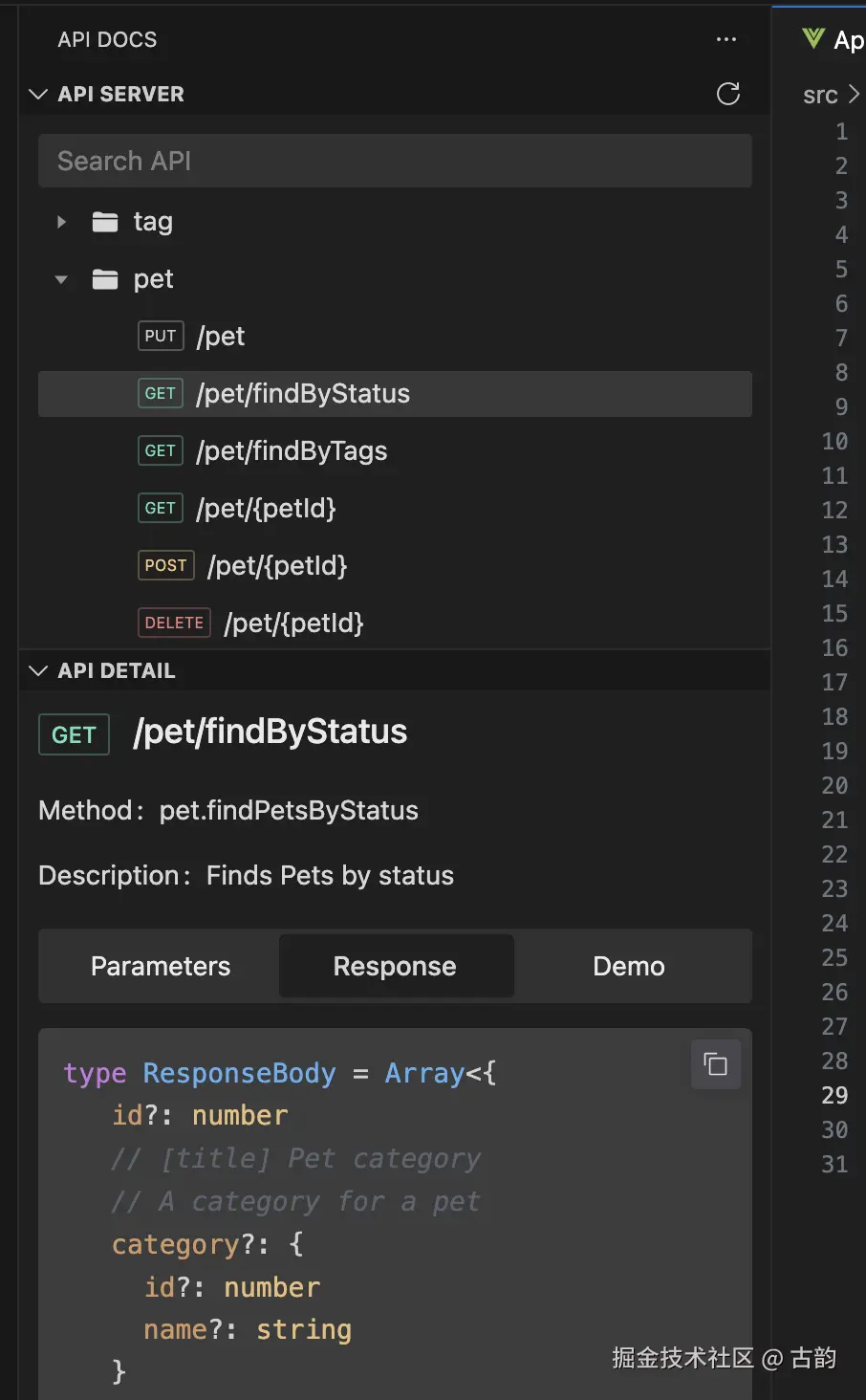Click the refresh API server icon
The height and width of the screenshot is (1400, 866).
[728, 94]
